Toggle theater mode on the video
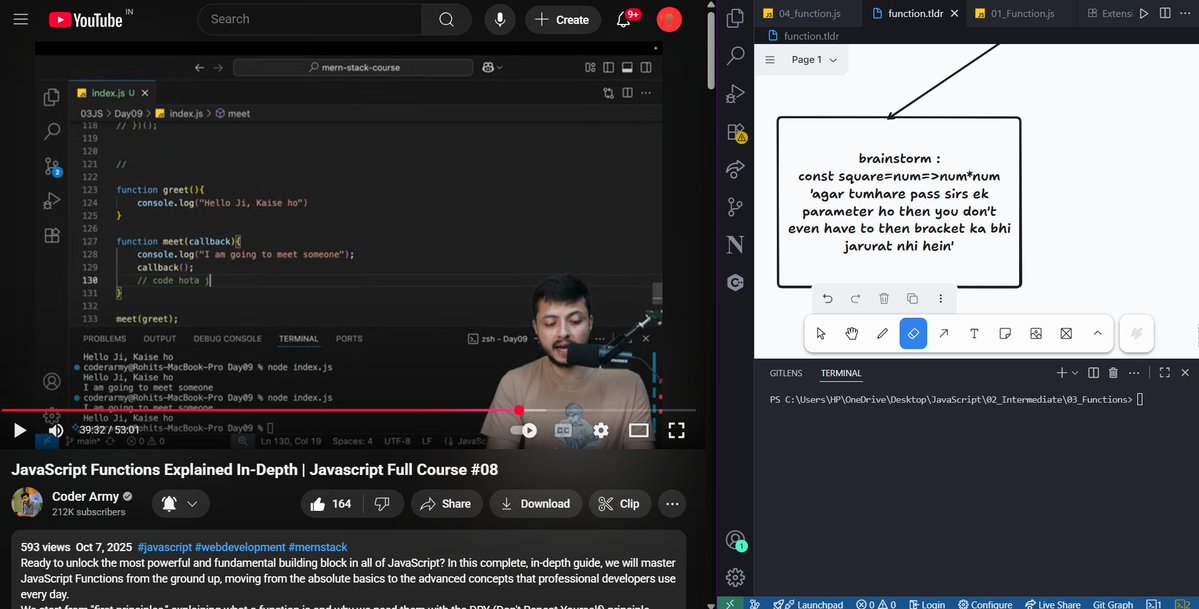This screenshot has height=609, width=1199. click(x=638, y=431)
